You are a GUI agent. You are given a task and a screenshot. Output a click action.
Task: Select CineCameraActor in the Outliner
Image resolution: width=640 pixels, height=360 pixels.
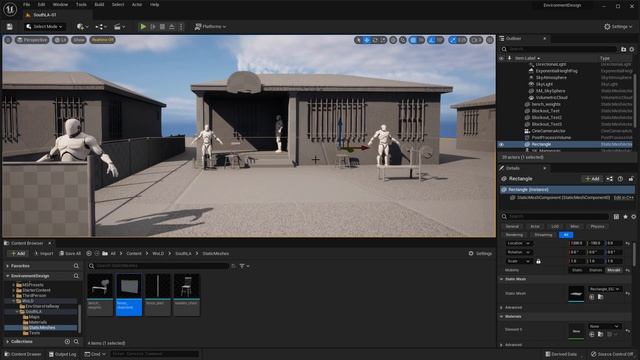pos(548,131)
